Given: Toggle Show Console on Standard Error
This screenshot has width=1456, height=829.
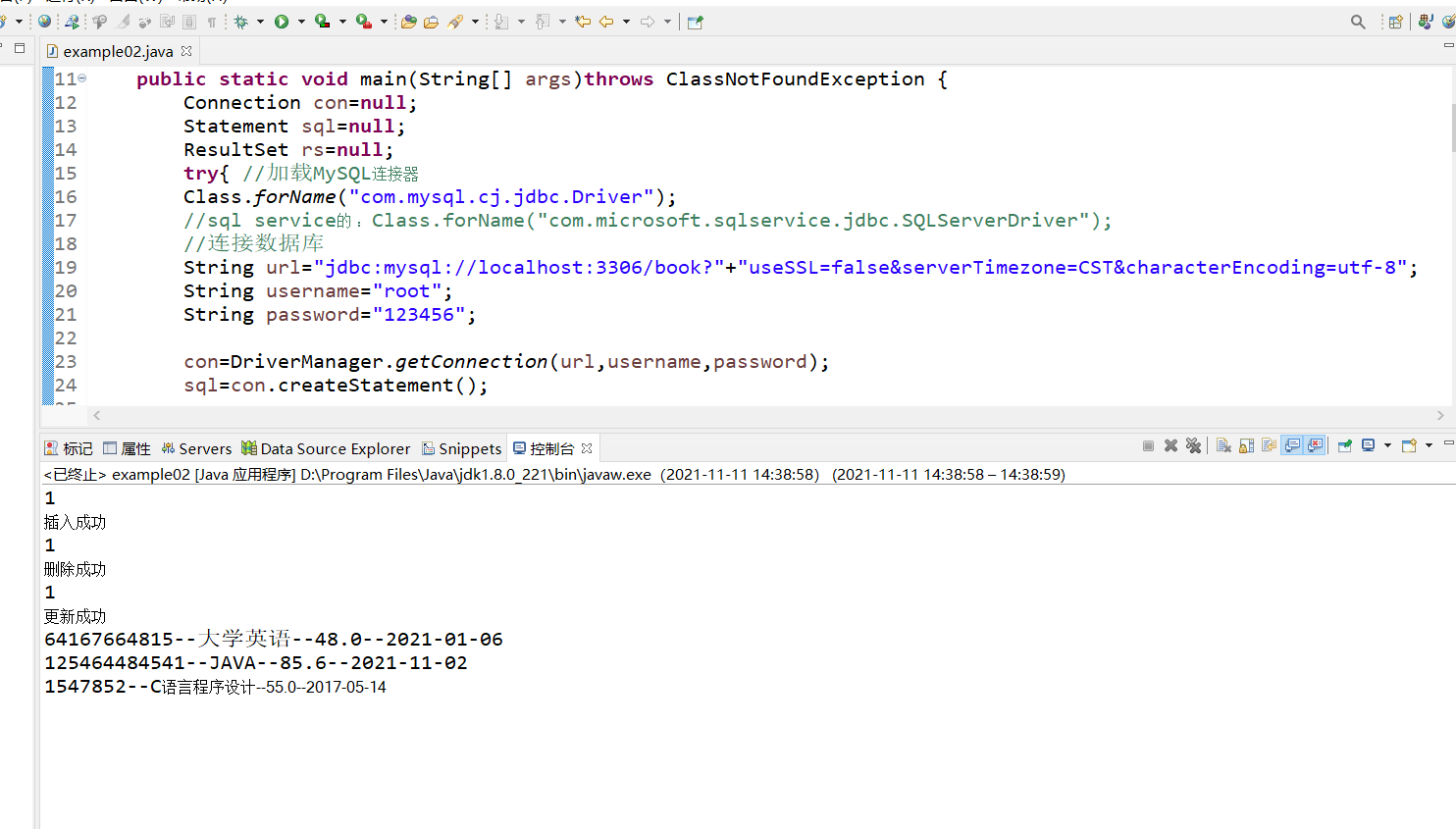Looking at the screenshot, I should point(1315,446).
